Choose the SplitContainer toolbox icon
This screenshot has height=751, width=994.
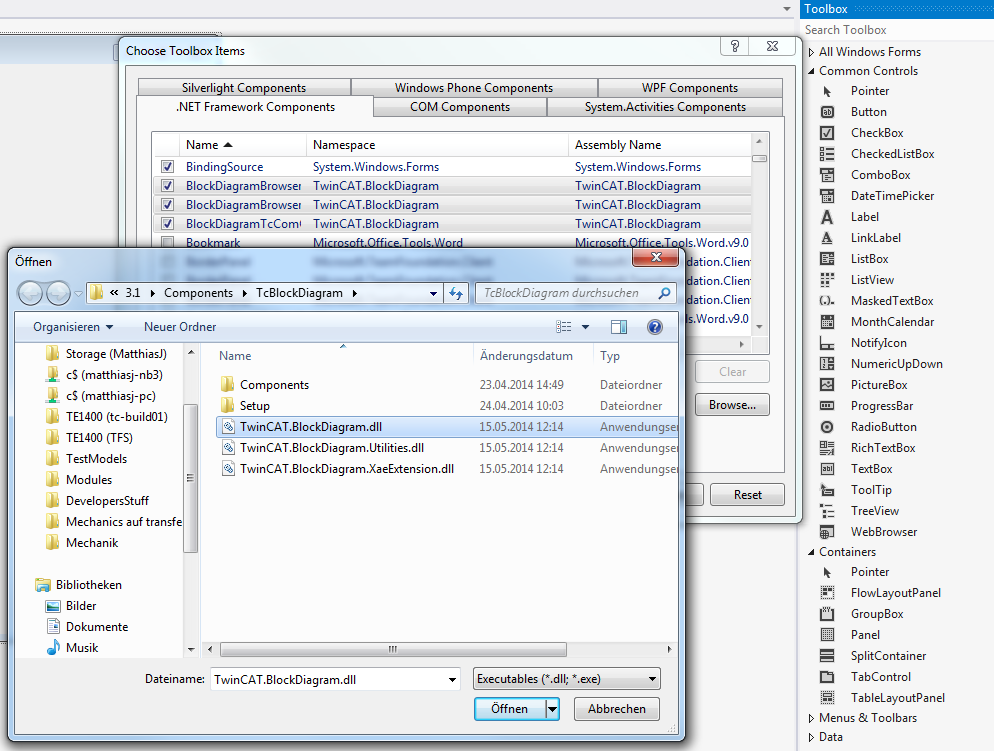click(827, 656)
